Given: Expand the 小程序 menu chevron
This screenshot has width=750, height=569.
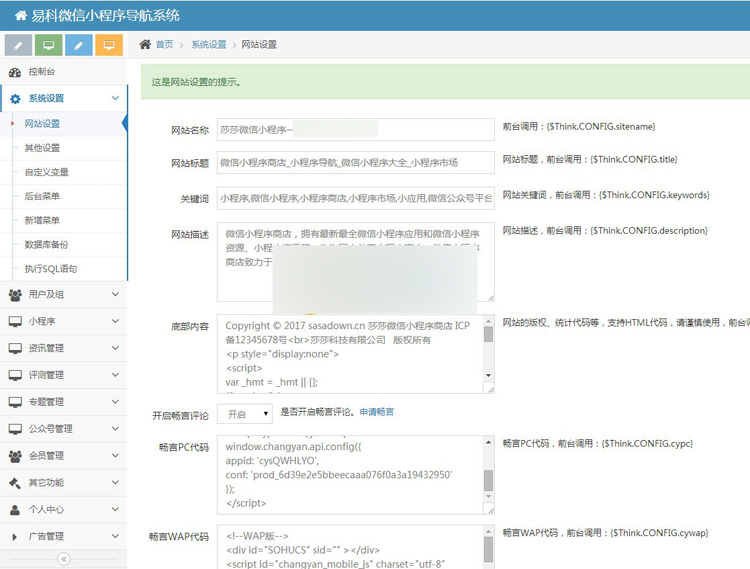Looking at the screenshot, I should click(x=115, y=321).
